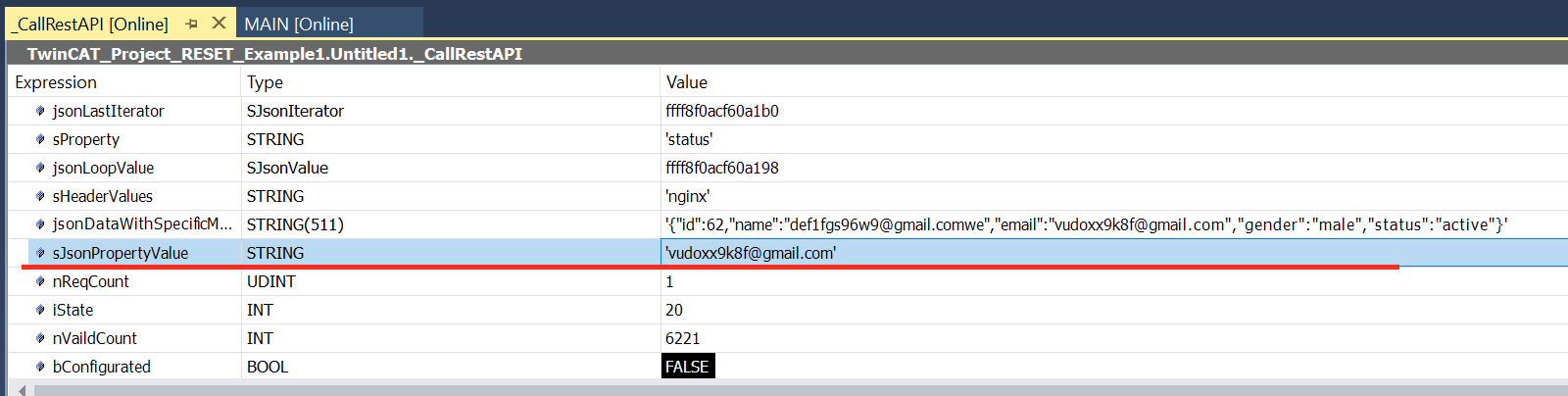Select the iState expression

[73, 310]
